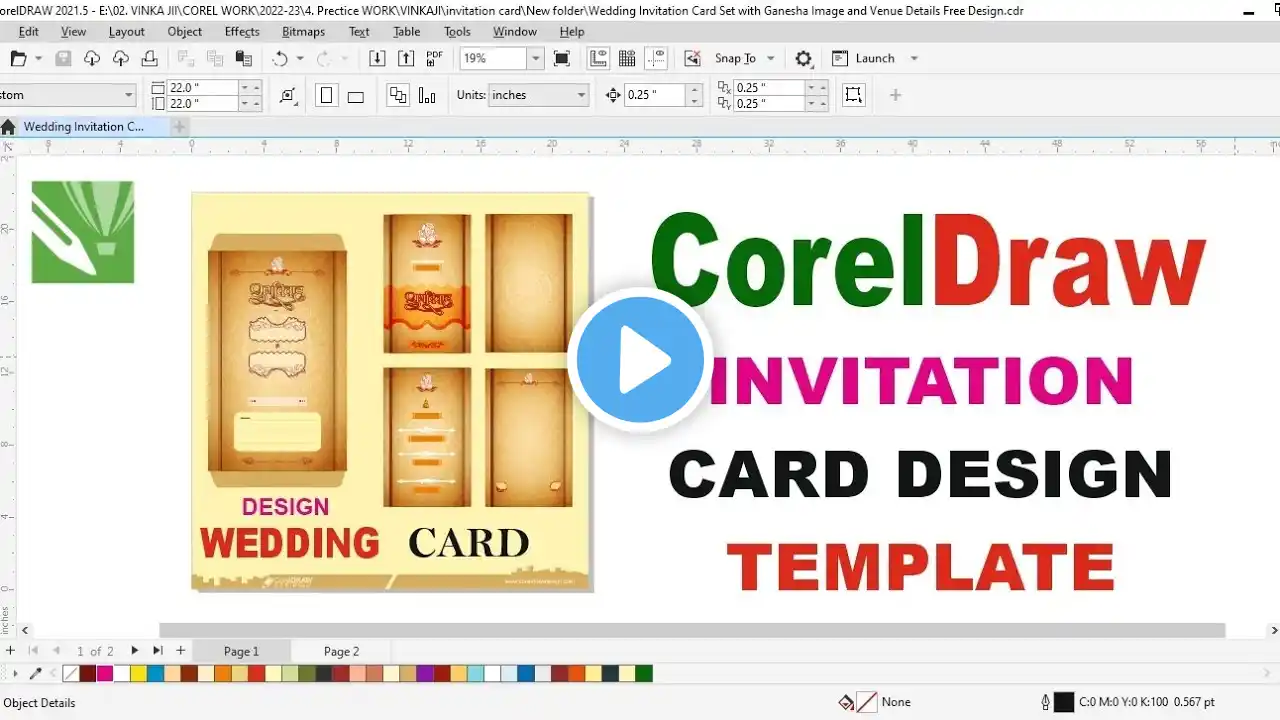Open the Table menu

(407, 32)
